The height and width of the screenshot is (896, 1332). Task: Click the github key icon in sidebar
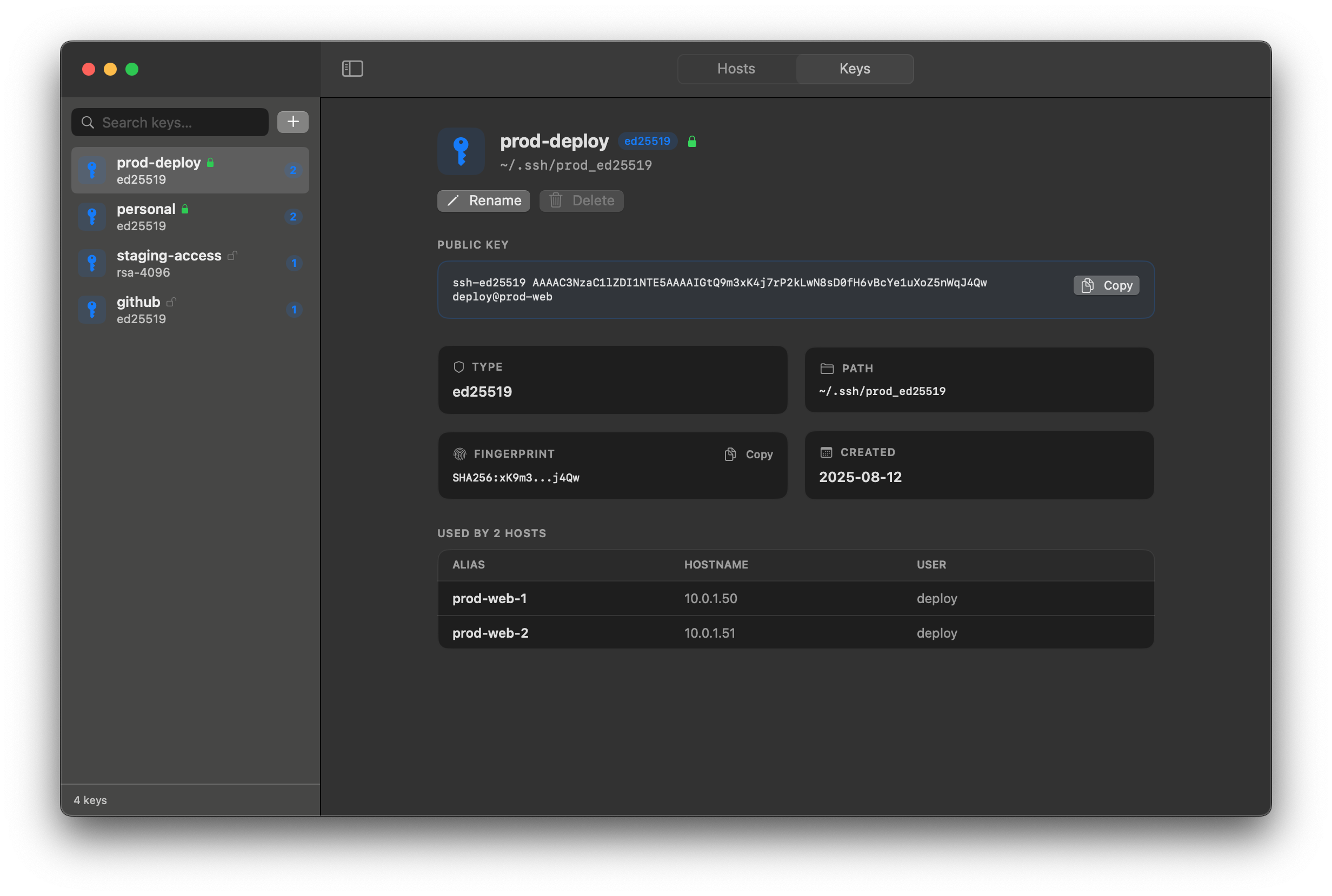(x=92, y=310)
